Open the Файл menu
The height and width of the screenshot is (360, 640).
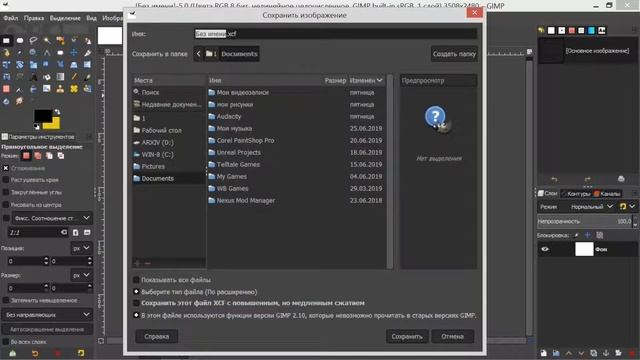point(11,18)
